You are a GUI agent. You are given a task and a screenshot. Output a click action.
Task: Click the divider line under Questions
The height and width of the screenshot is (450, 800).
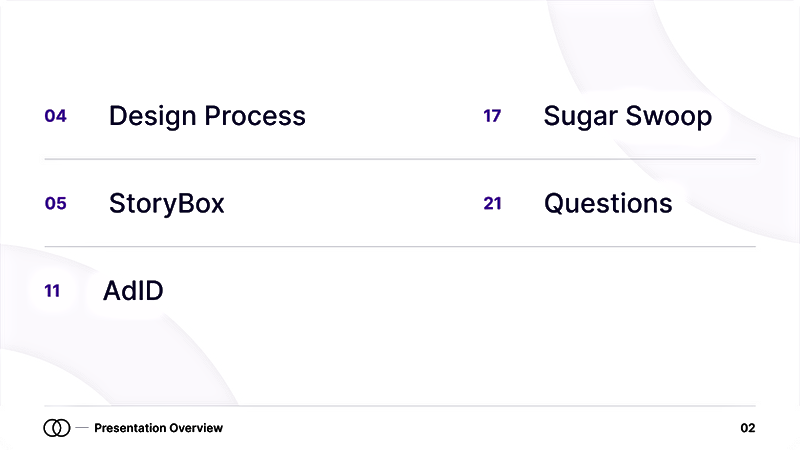click(620, 246)
